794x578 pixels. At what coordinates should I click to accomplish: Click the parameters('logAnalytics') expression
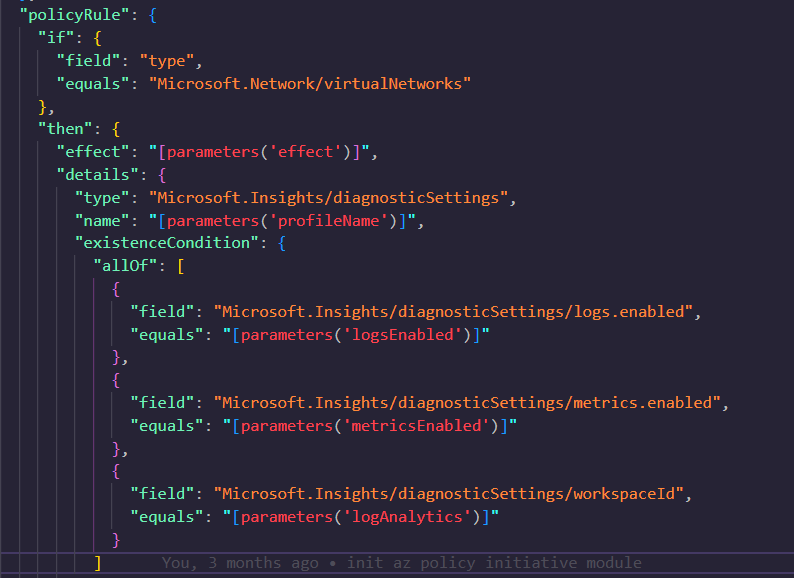(x=361, y=516)
